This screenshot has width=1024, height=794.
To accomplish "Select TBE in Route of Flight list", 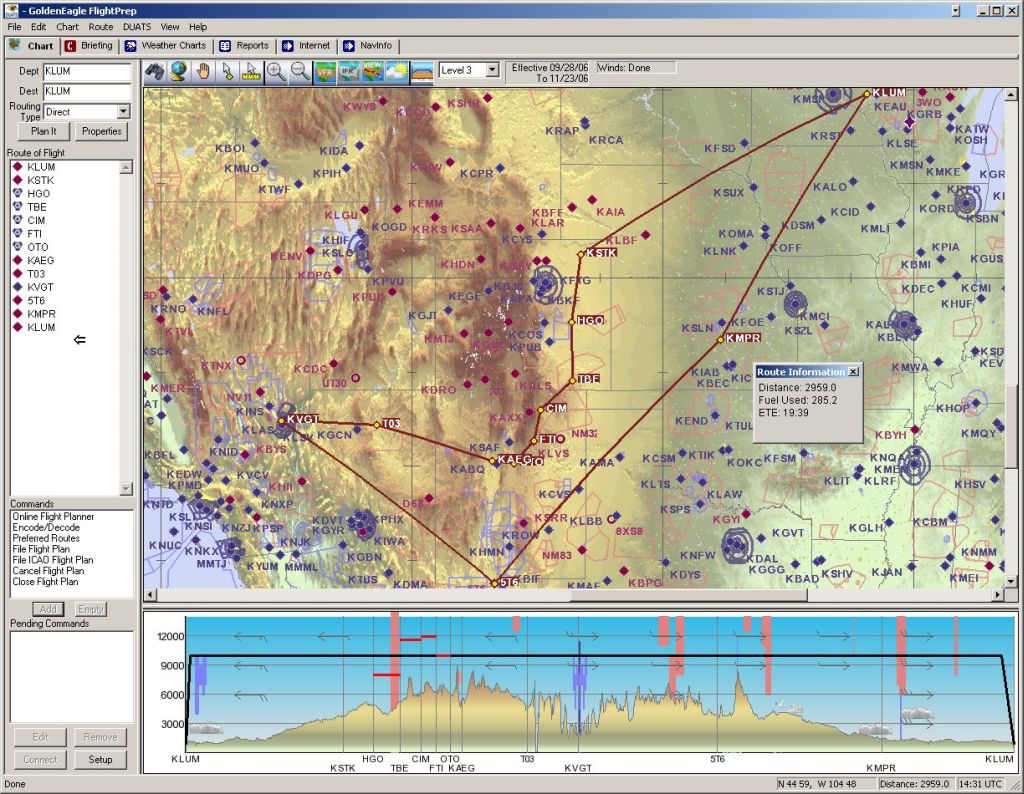I will pos(37,207).
